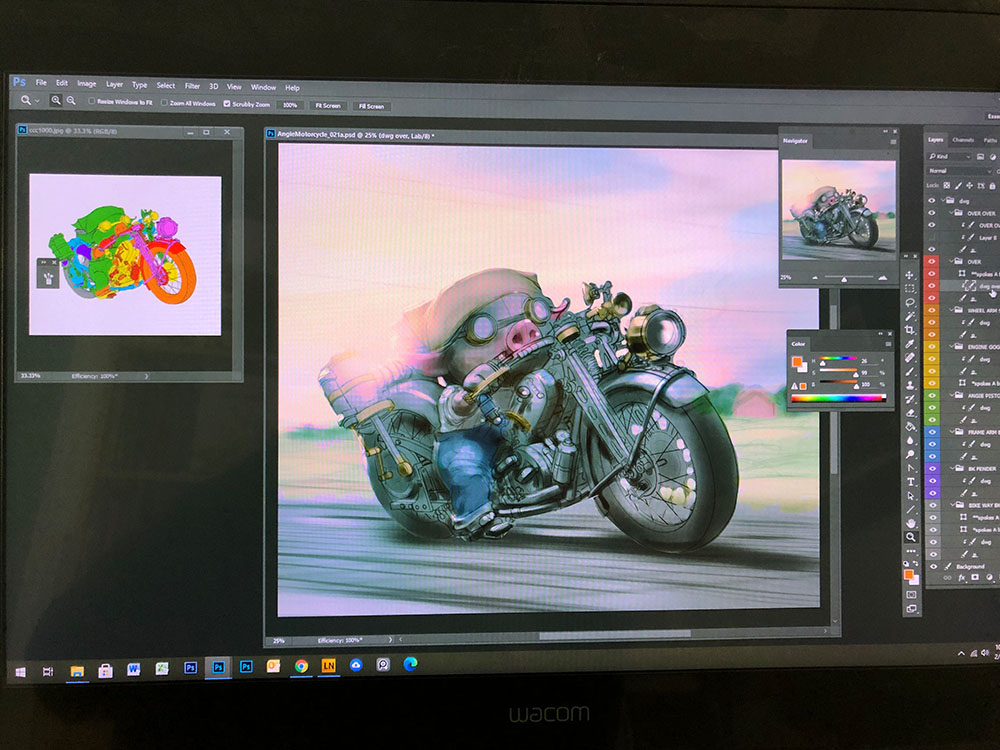Image resolution: width=1000 pixels, height=750 pixels.
Task: Select the Move tool
Action: [x=909, y=275]
